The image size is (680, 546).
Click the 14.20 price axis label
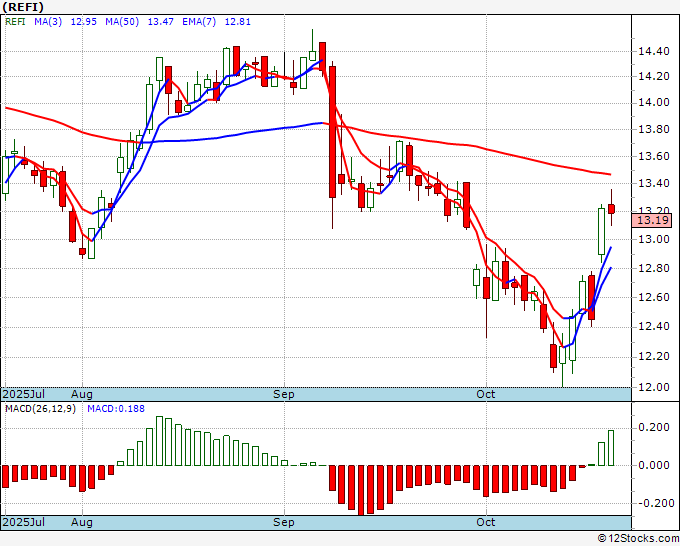point(654,77)
